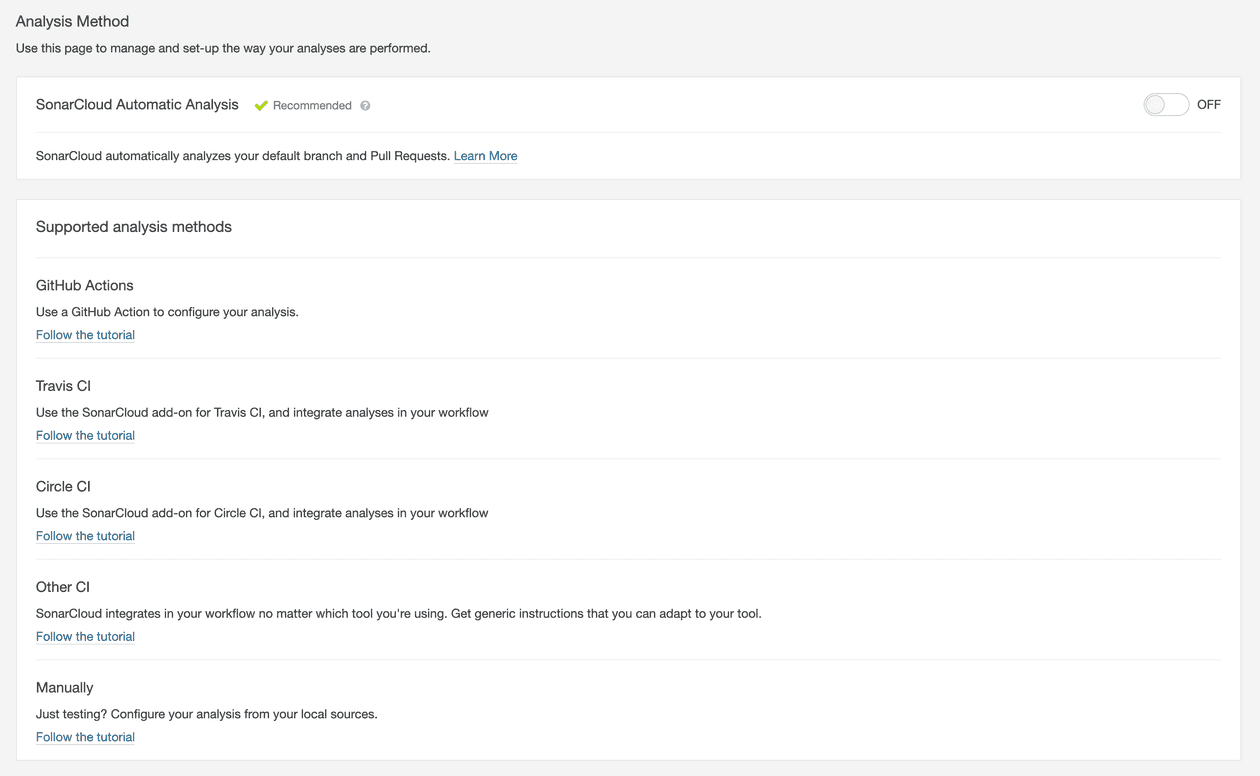Screen dimensions: 1260x776
Task: Click the GitHub Actions heading
Action: [85, 285]
